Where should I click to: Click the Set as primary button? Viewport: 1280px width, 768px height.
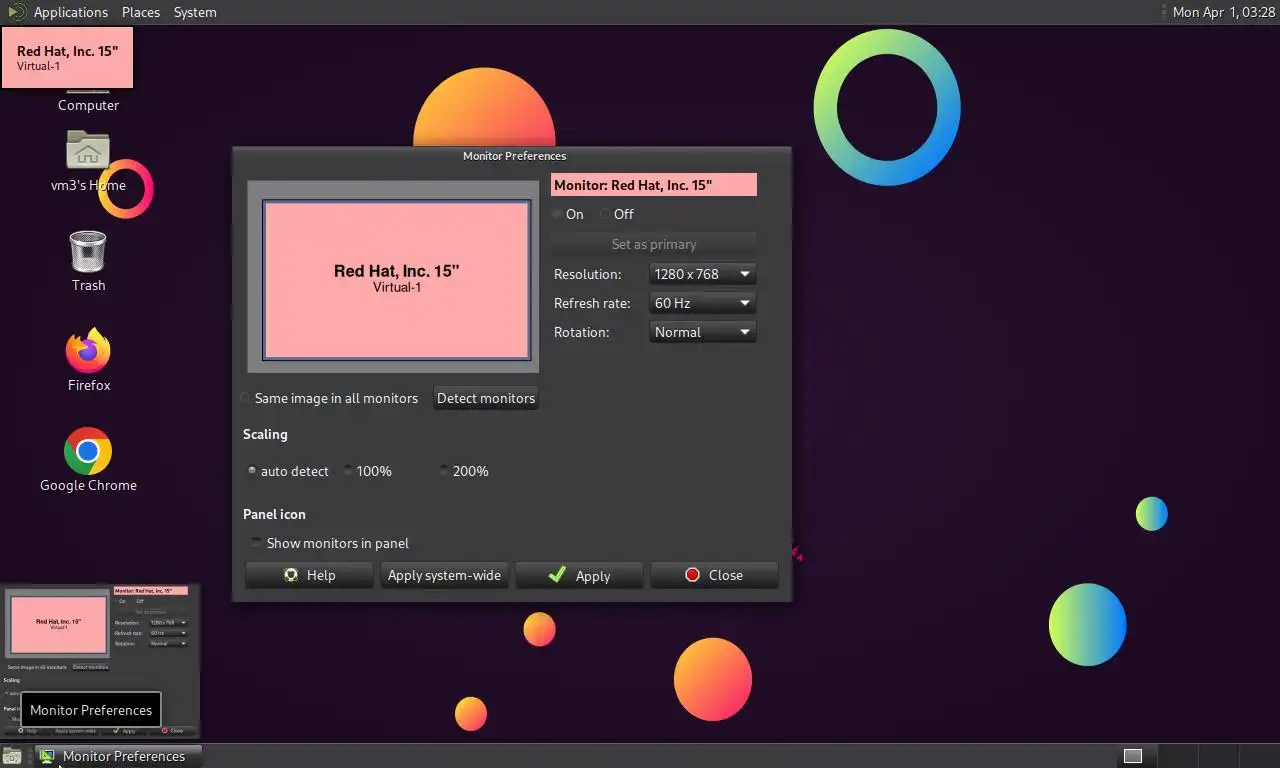(654, 244)
